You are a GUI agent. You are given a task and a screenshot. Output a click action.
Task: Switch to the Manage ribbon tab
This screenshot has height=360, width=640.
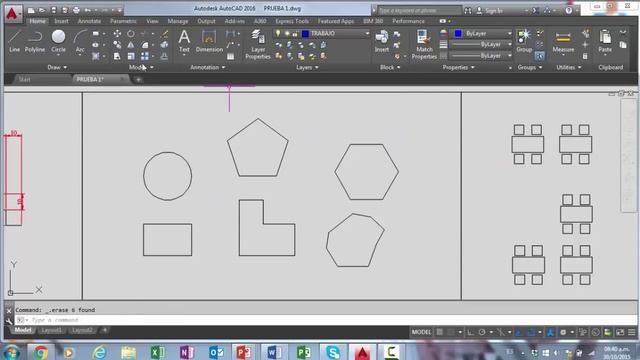[x=178, y=21]
